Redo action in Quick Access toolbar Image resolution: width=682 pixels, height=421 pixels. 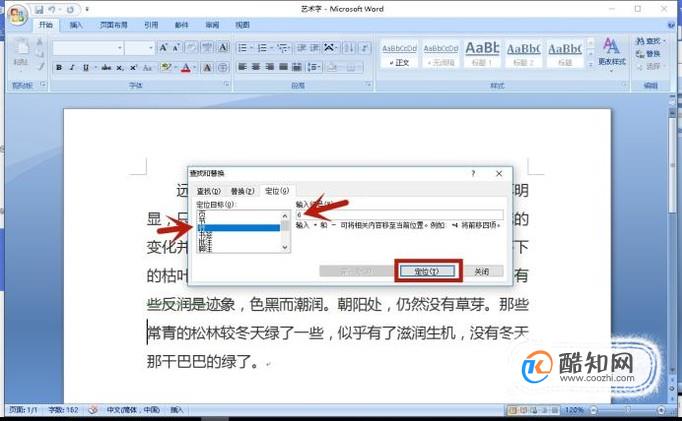70,9
